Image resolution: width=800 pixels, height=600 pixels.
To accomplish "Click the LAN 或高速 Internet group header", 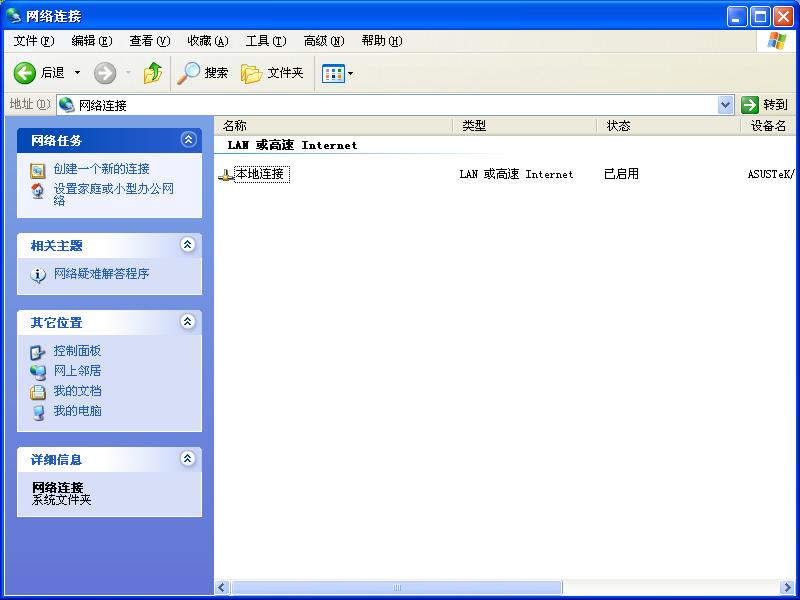I will (x=292, y=145).
